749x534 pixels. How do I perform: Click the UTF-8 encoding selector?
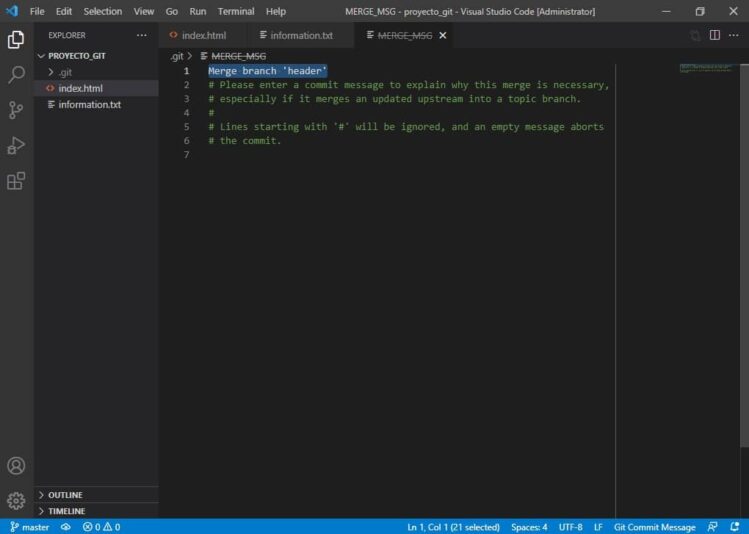tap(570, 526)
